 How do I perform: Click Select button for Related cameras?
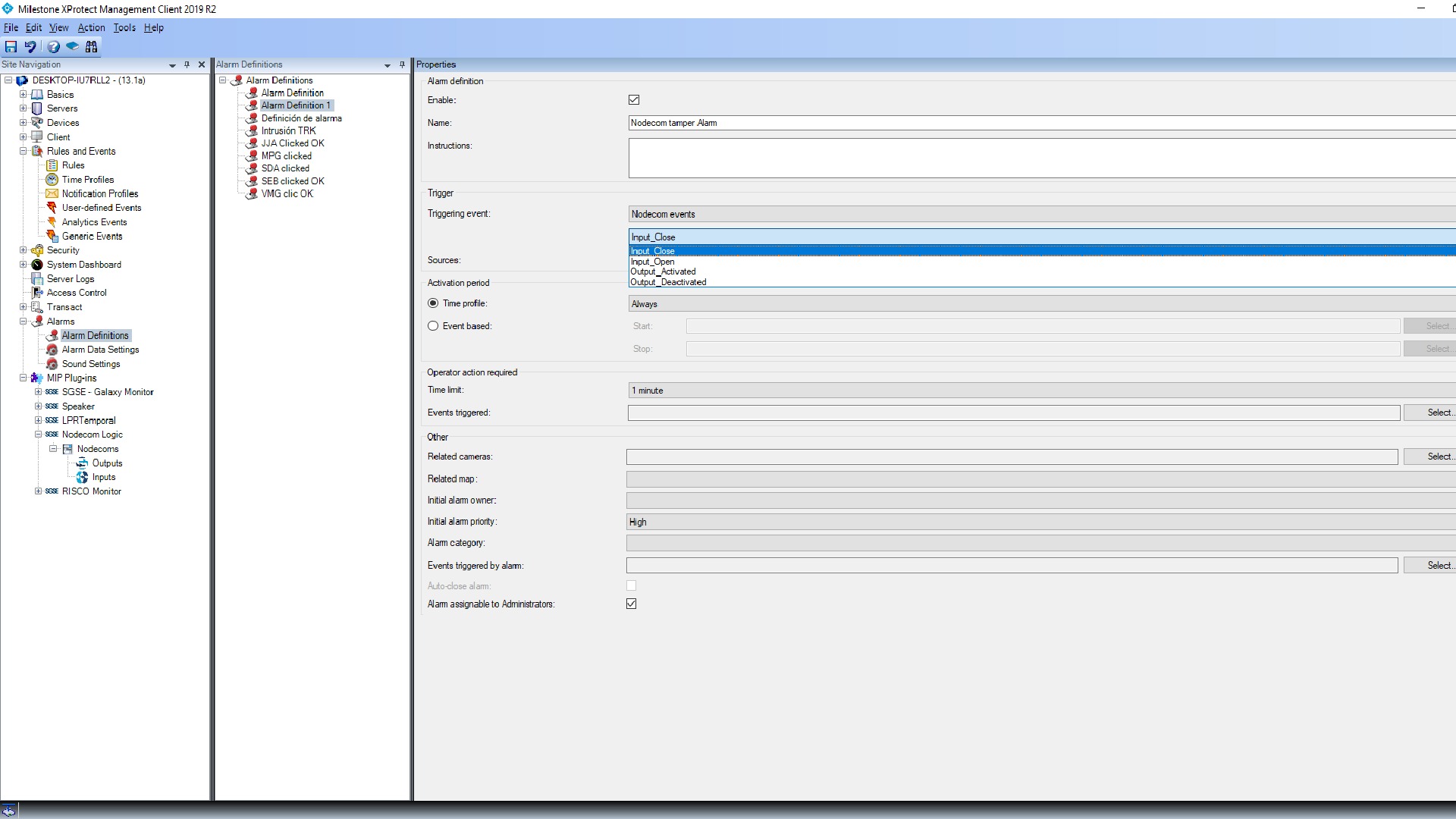1438,456
